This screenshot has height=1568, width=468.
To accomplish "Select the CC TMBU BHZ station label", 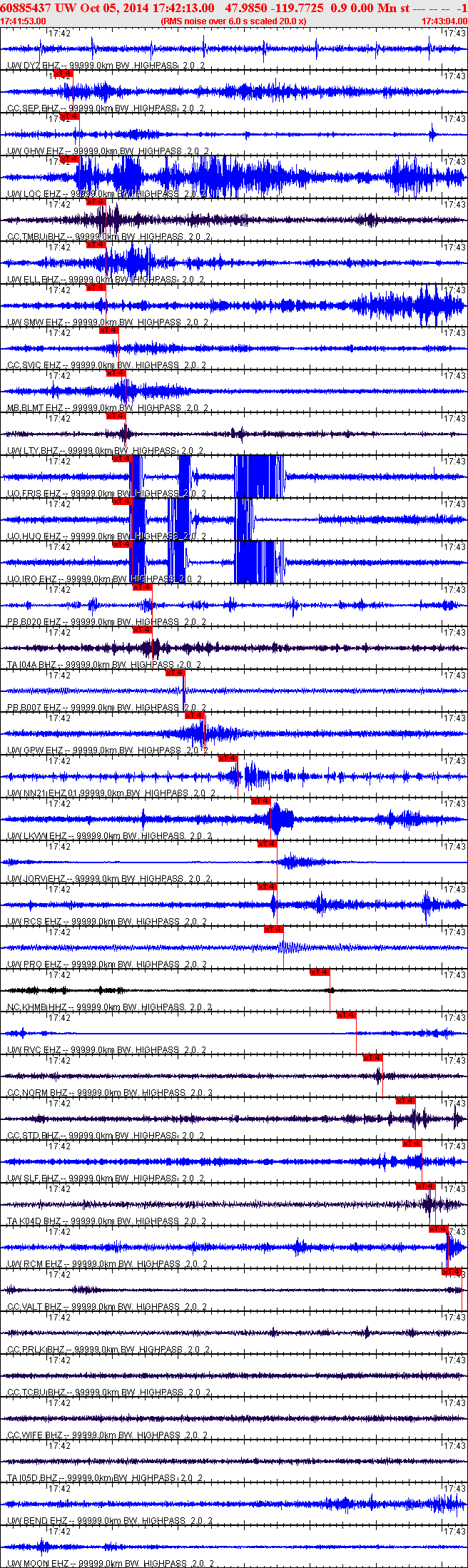I will point(36,237).
